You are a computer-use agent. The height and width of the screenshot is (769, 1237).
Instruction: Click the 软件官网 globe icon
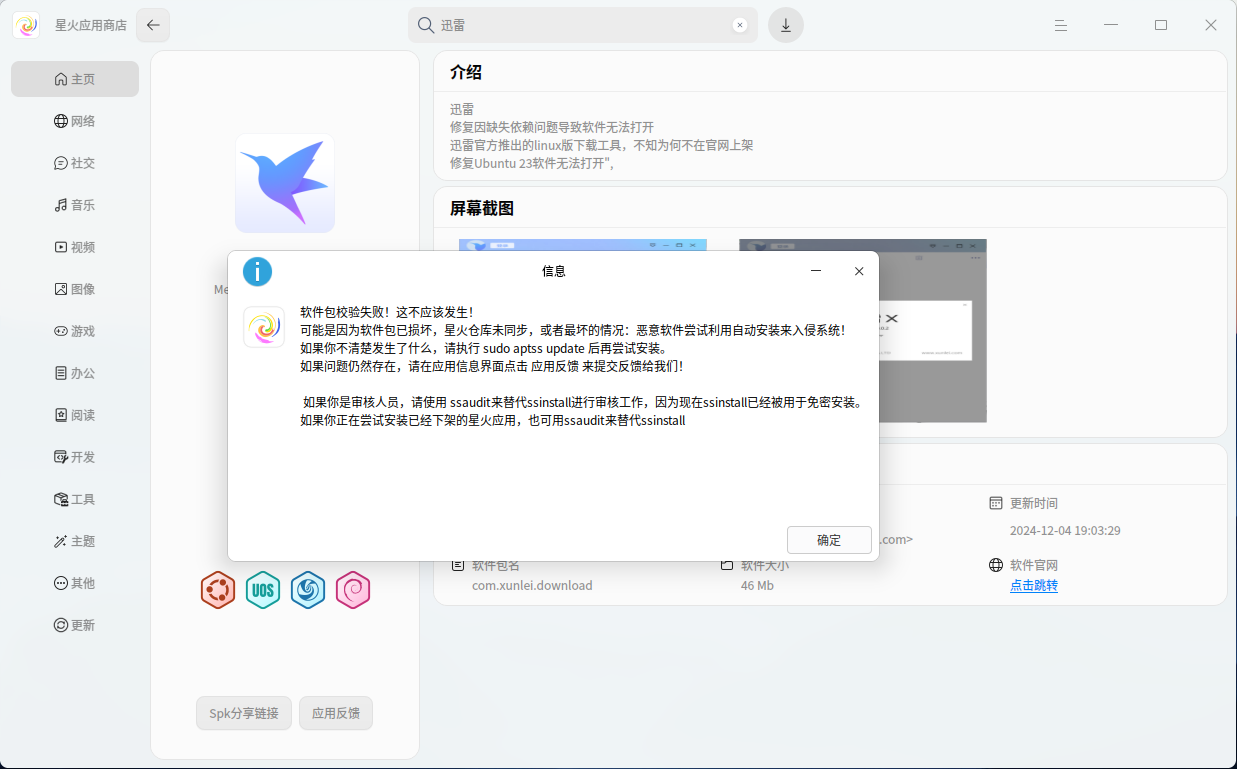996,565
